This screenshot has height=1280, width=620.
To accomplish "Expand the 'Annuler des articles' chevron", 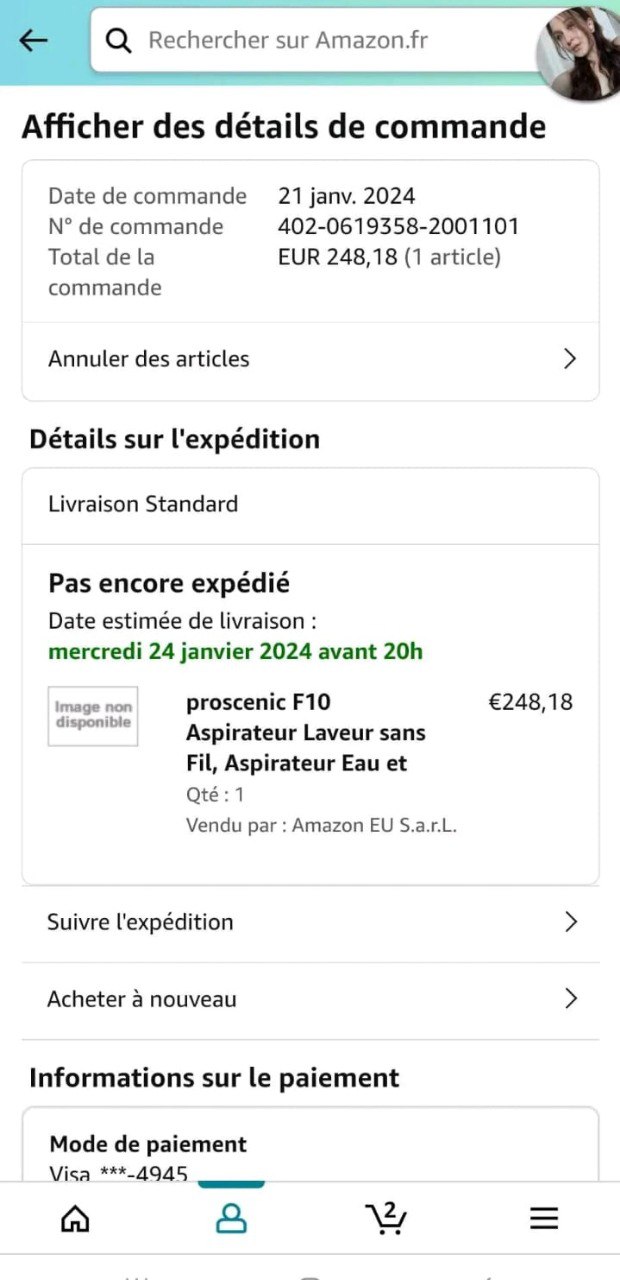I will (570, 359).
